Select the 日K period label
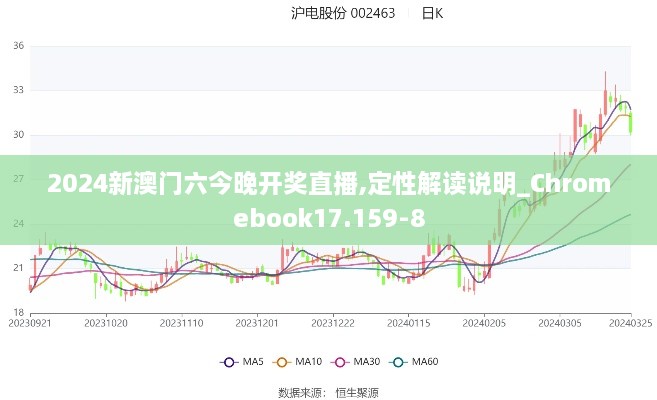 coord(432,13)
